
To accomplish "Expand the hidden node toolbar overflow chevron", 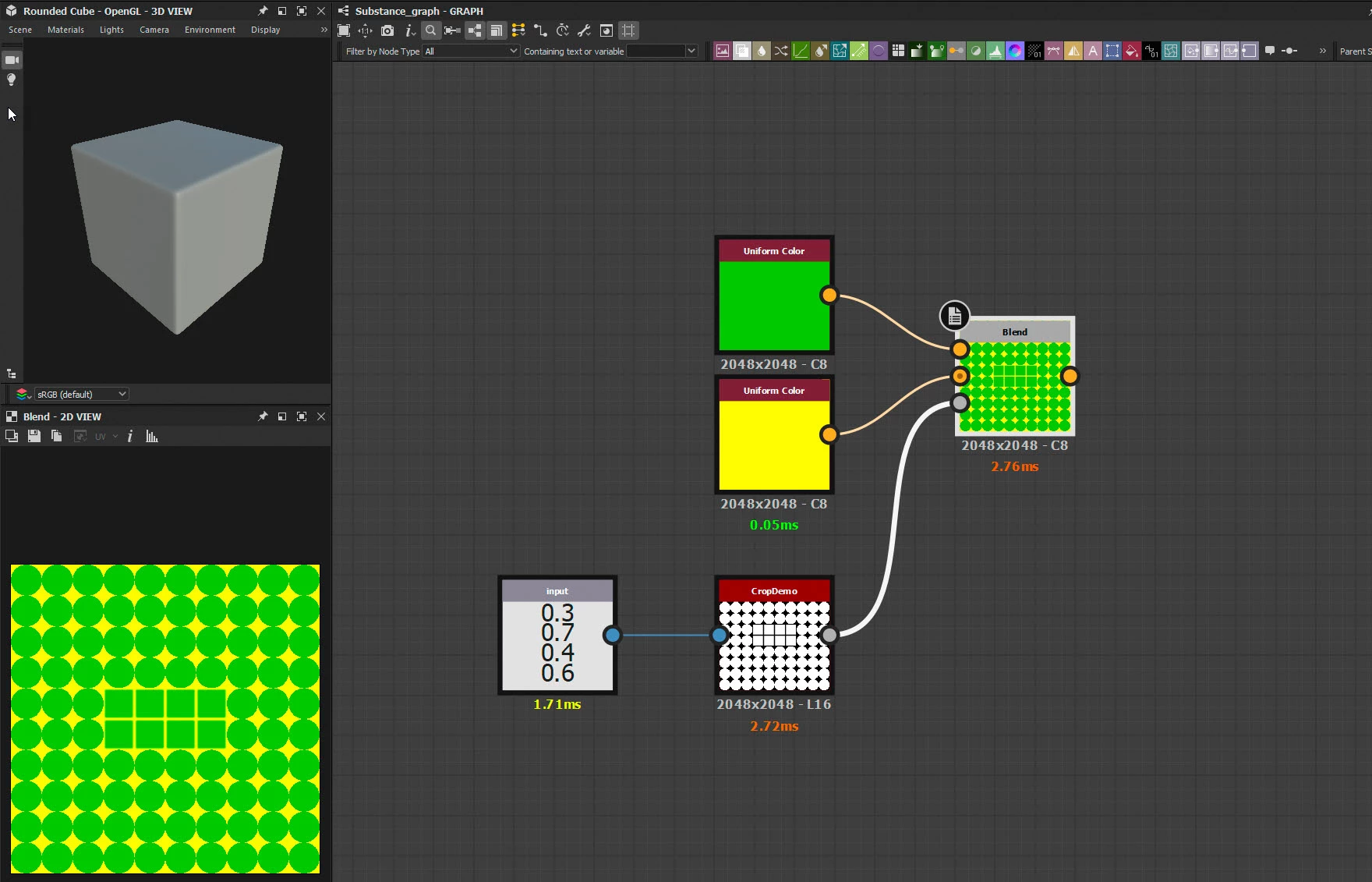I will click(x=1323, y=51).
